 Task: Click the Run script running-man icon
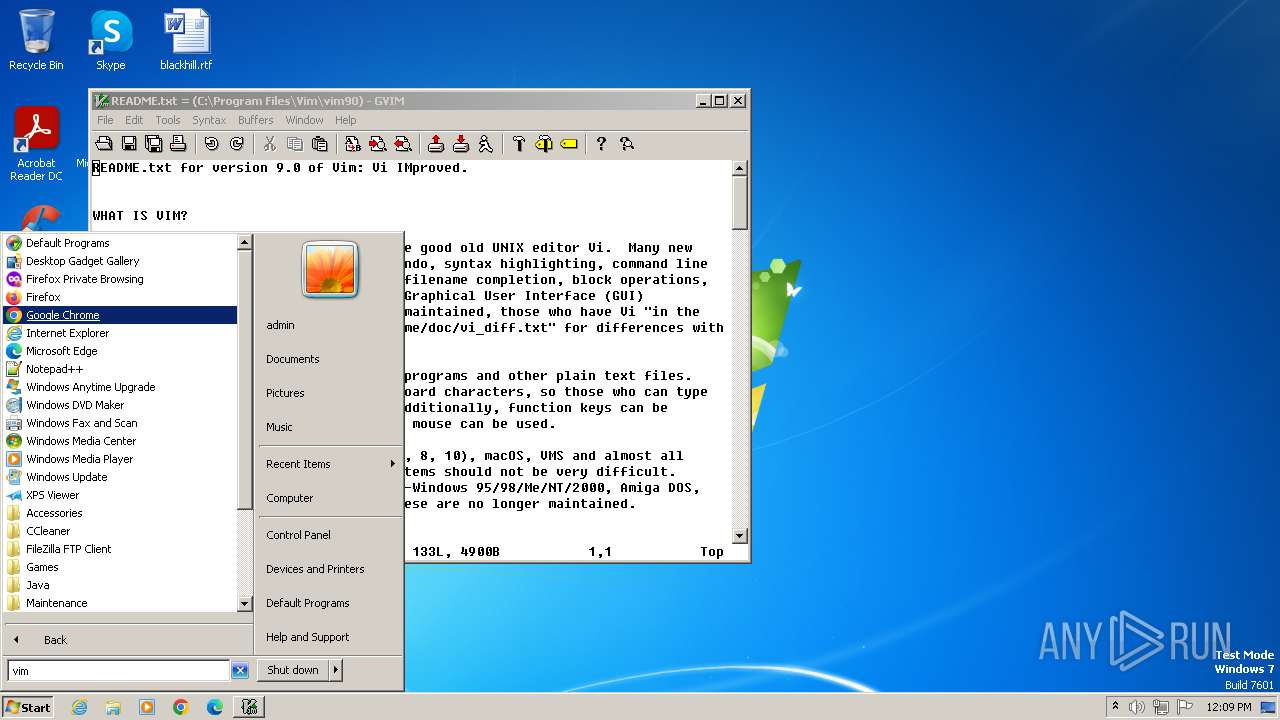pos(486,144)
